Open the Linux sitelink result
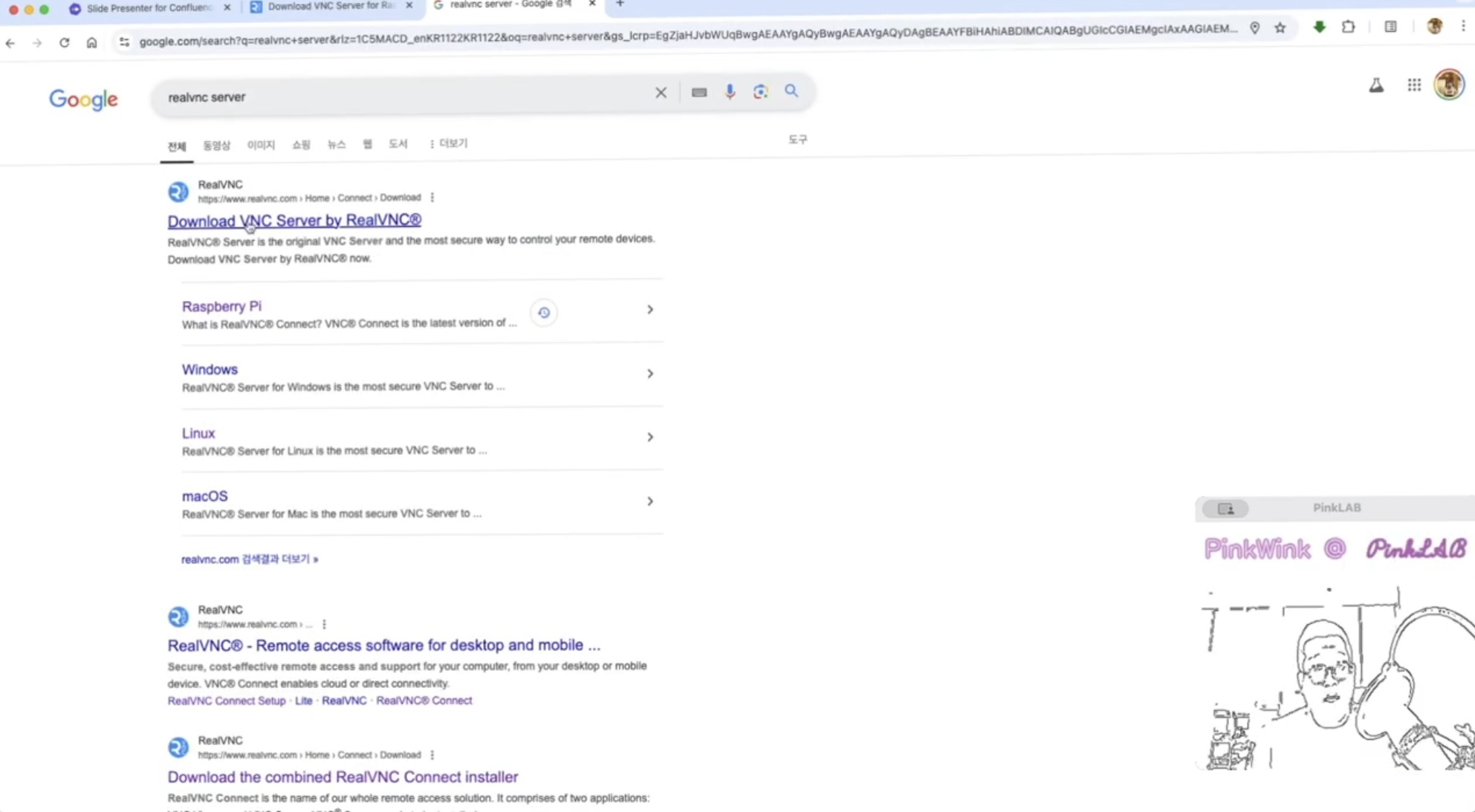The height and width of the screenshot is (812, 1475). (198, 433)
